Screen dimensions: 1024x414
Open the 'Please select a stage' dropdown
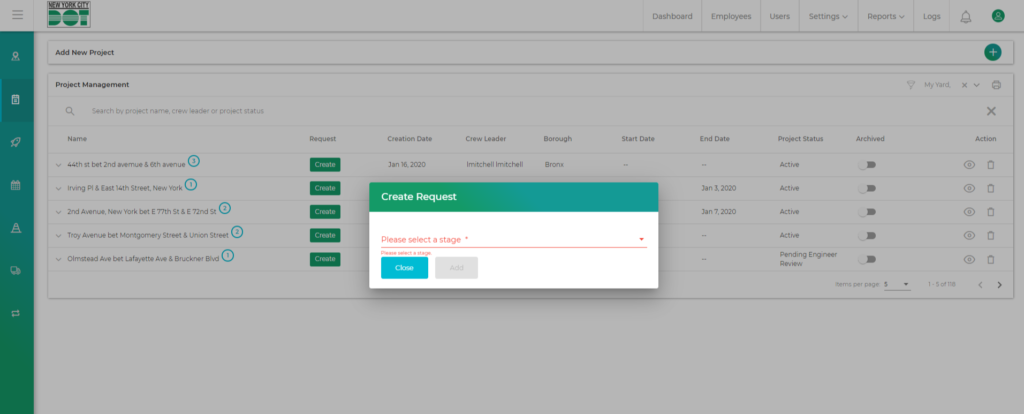[x=512, y=240]
